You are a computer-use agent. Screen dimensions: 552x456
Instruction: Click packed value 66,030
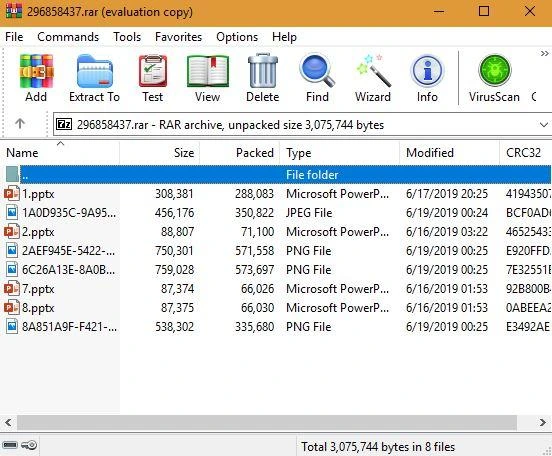coord(257,308)
